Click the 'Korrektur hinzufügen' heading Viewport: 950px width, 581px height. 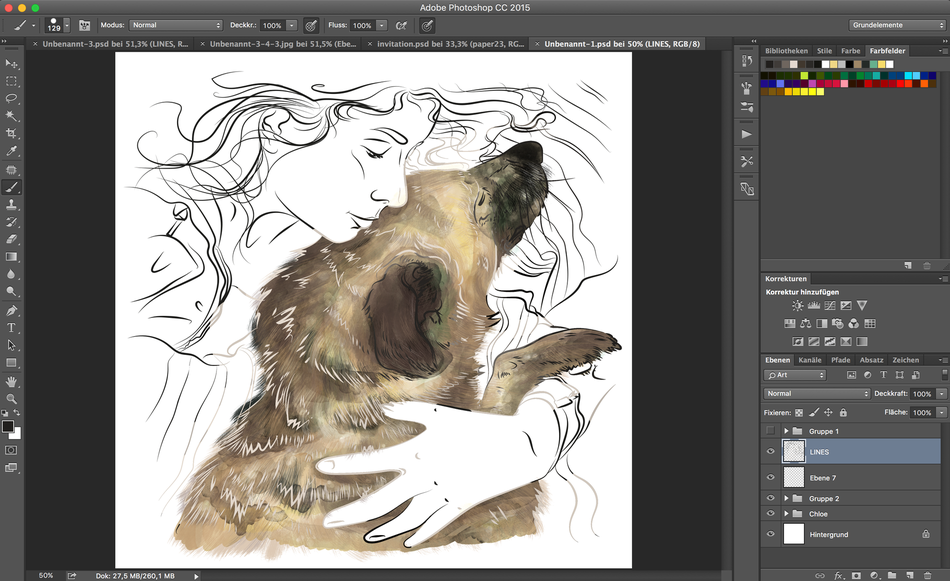point(802,292)
